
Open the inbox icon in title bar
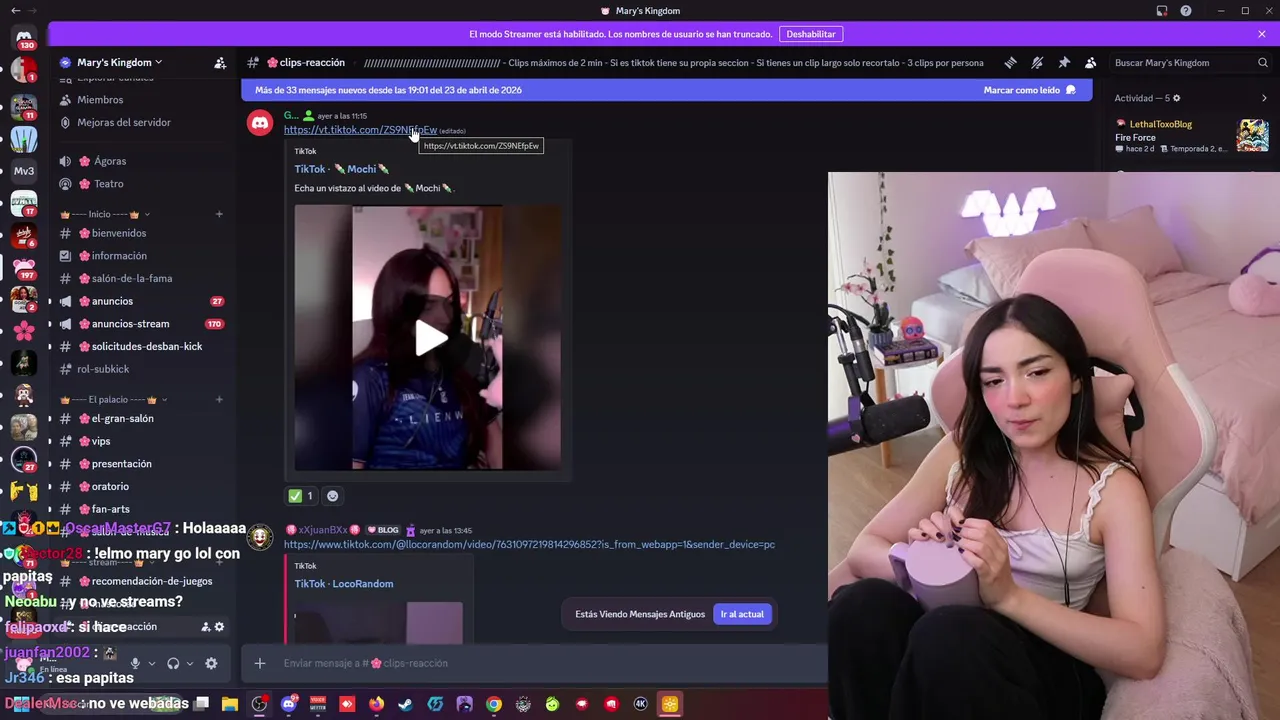point(1162,11)
